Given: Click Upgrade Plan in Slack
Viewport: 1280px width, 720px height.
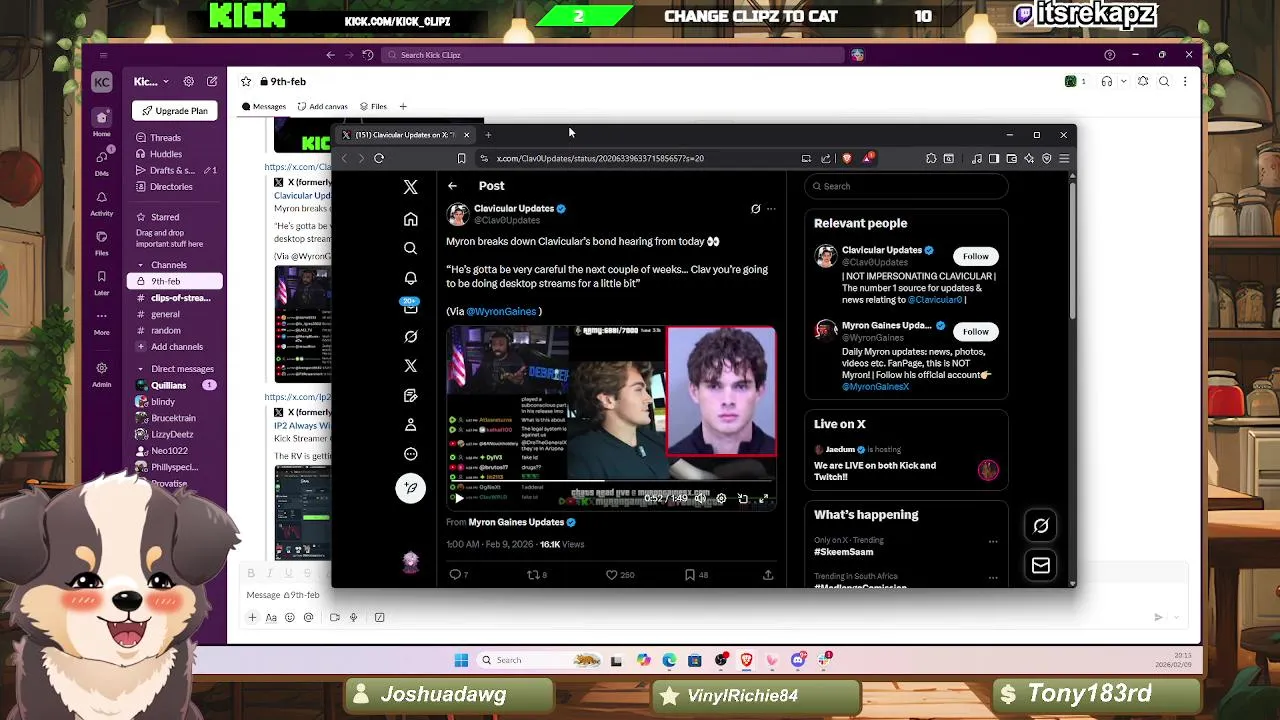Looking at the screenshot, I should click(175, 111).
